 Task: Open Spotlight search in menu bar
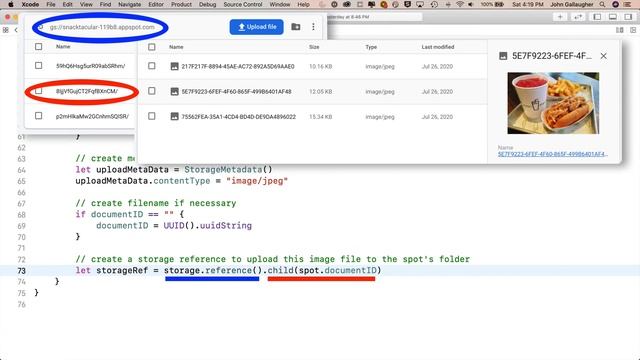(602, 4)
